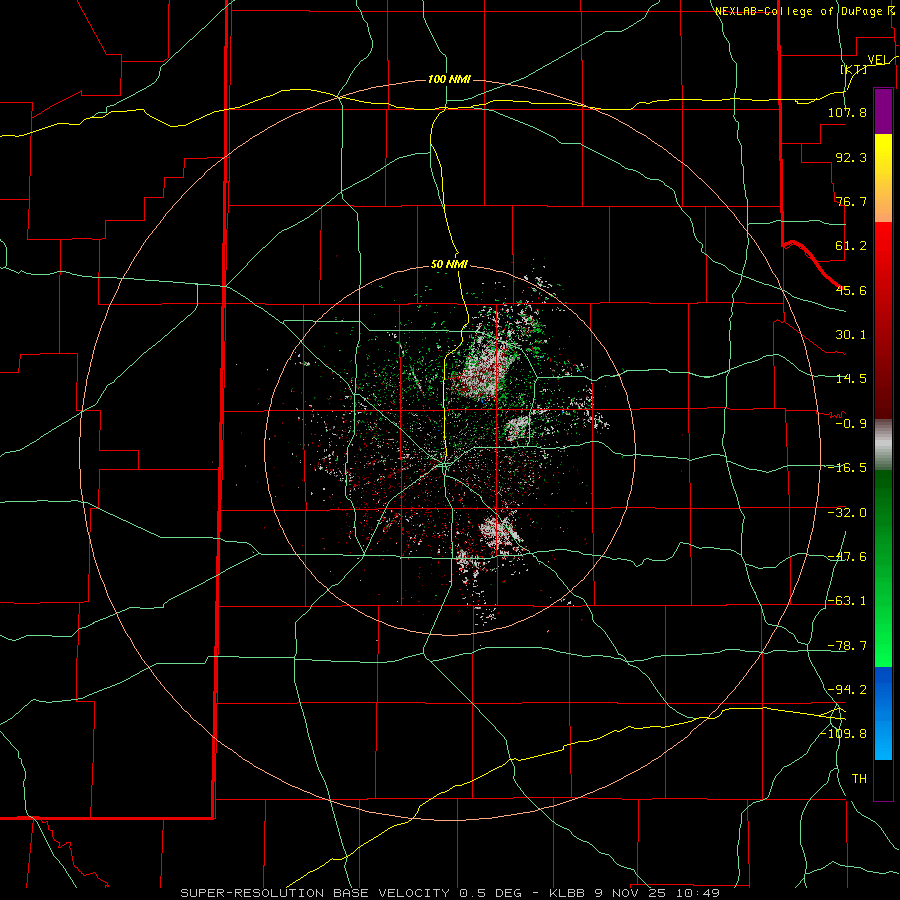Pick the red segment of the color scale
Viewport: 900px width, 900px height.
coord(883,320)
